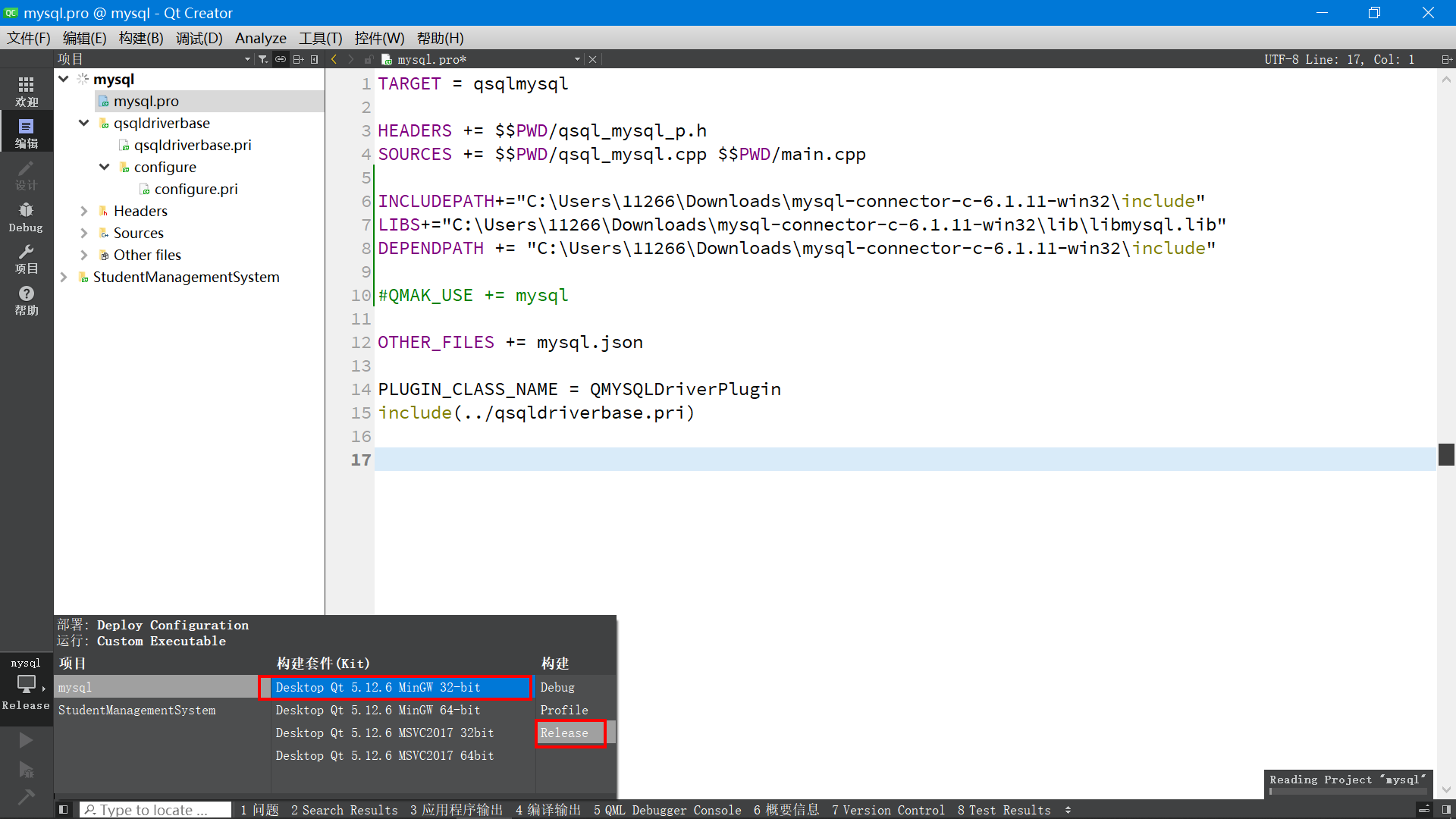Switch to Debug mode in sidebar

pos(26,217)
